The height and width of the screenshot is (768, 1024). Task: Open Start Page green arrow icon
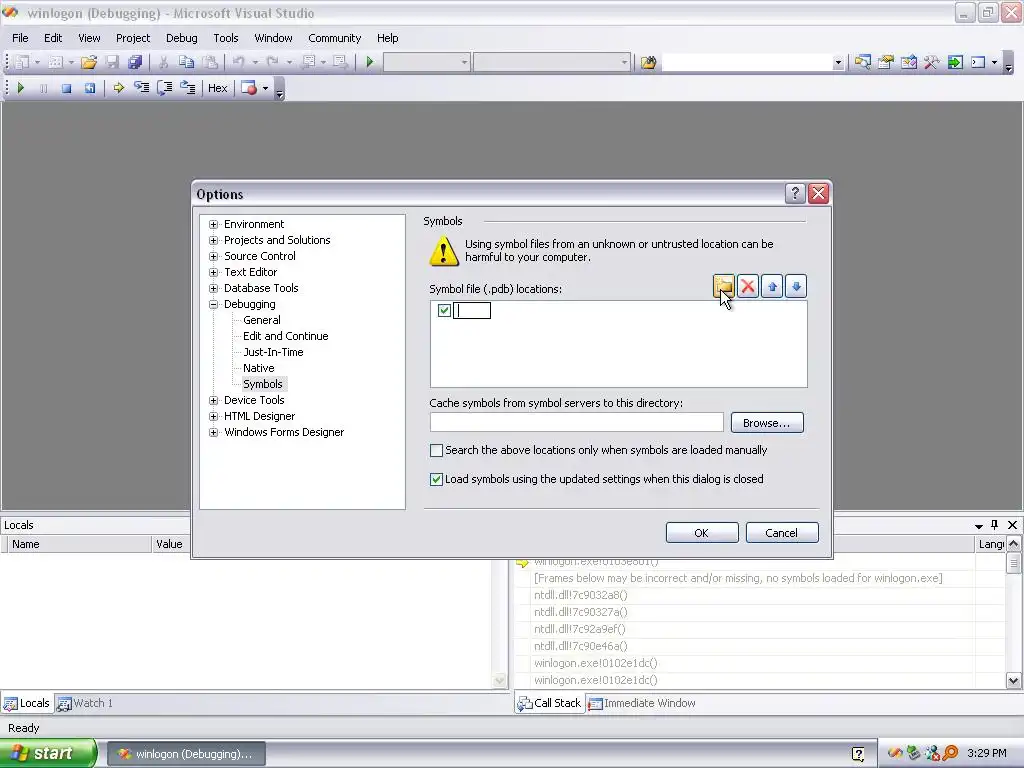pos(955,62)
